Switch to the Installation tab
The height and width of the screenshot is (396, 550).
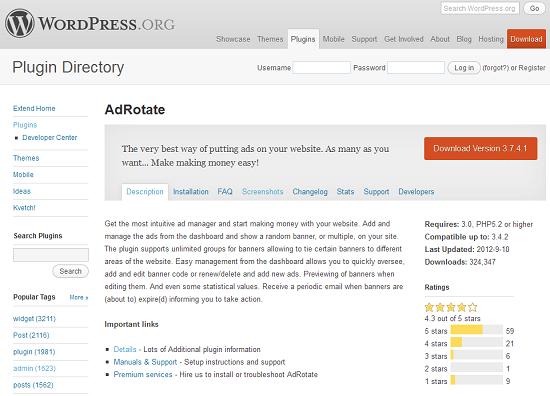point(190,192)
